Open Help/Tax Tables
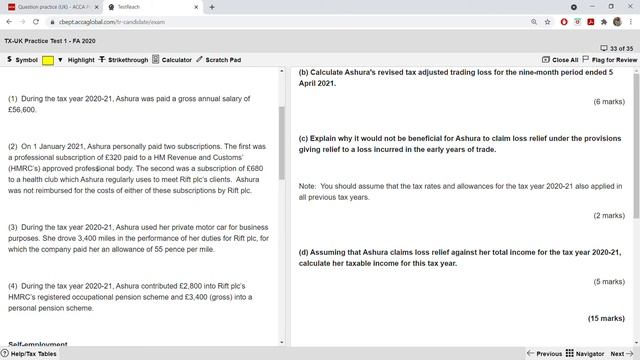Screen dimensions: 640x360 click(x=29, y=354)
